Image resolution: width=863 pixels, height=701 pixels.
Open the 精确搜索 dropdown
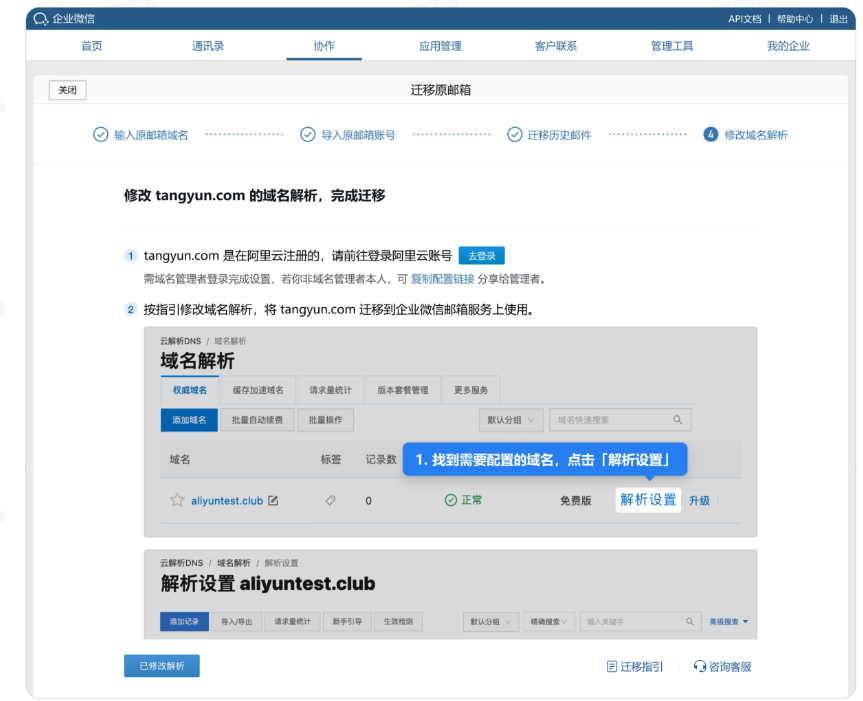tap(547, 621)
